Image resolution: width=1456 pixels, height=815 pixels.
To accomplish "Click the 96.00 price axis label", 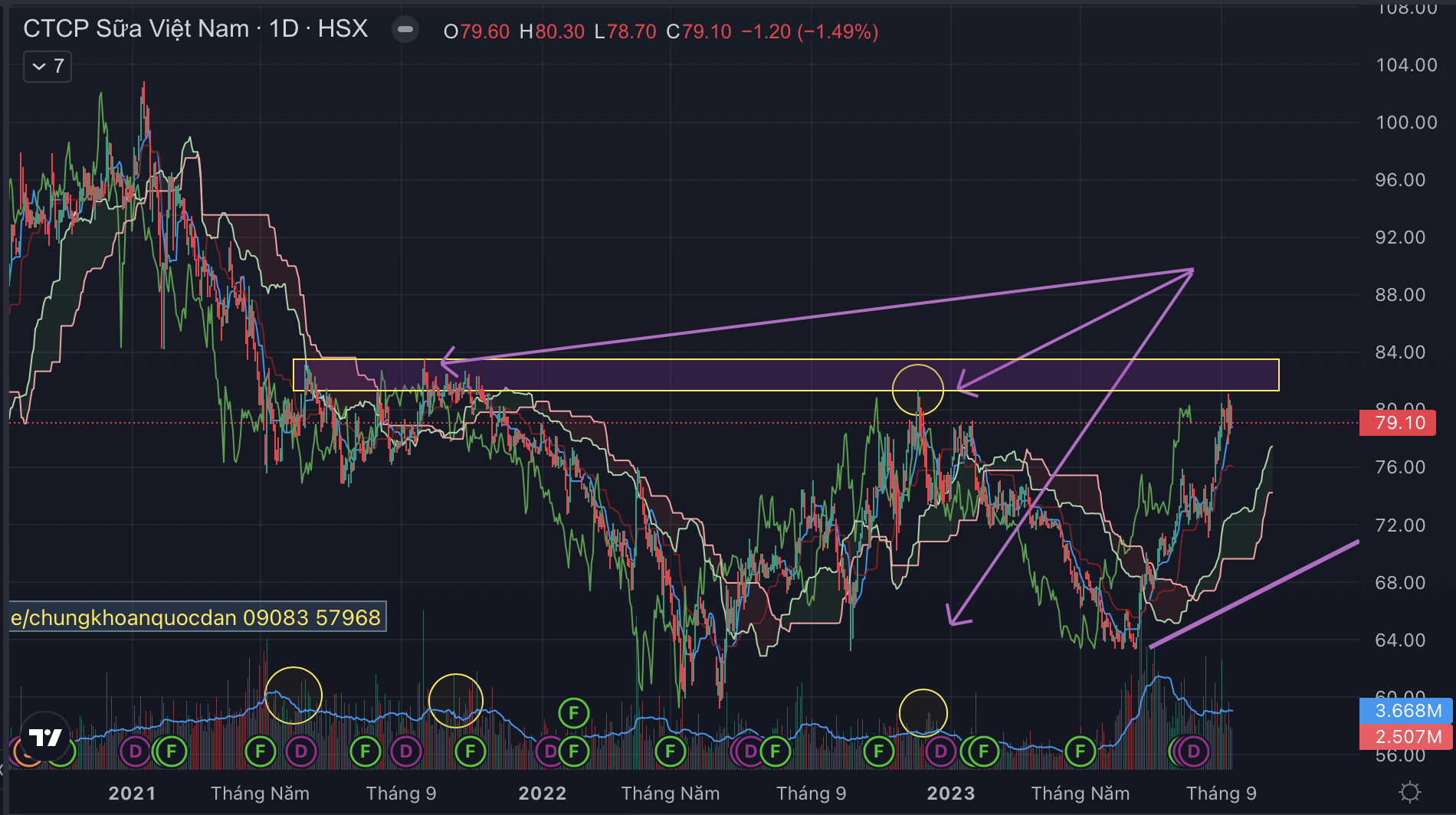I will (1400, 180).
